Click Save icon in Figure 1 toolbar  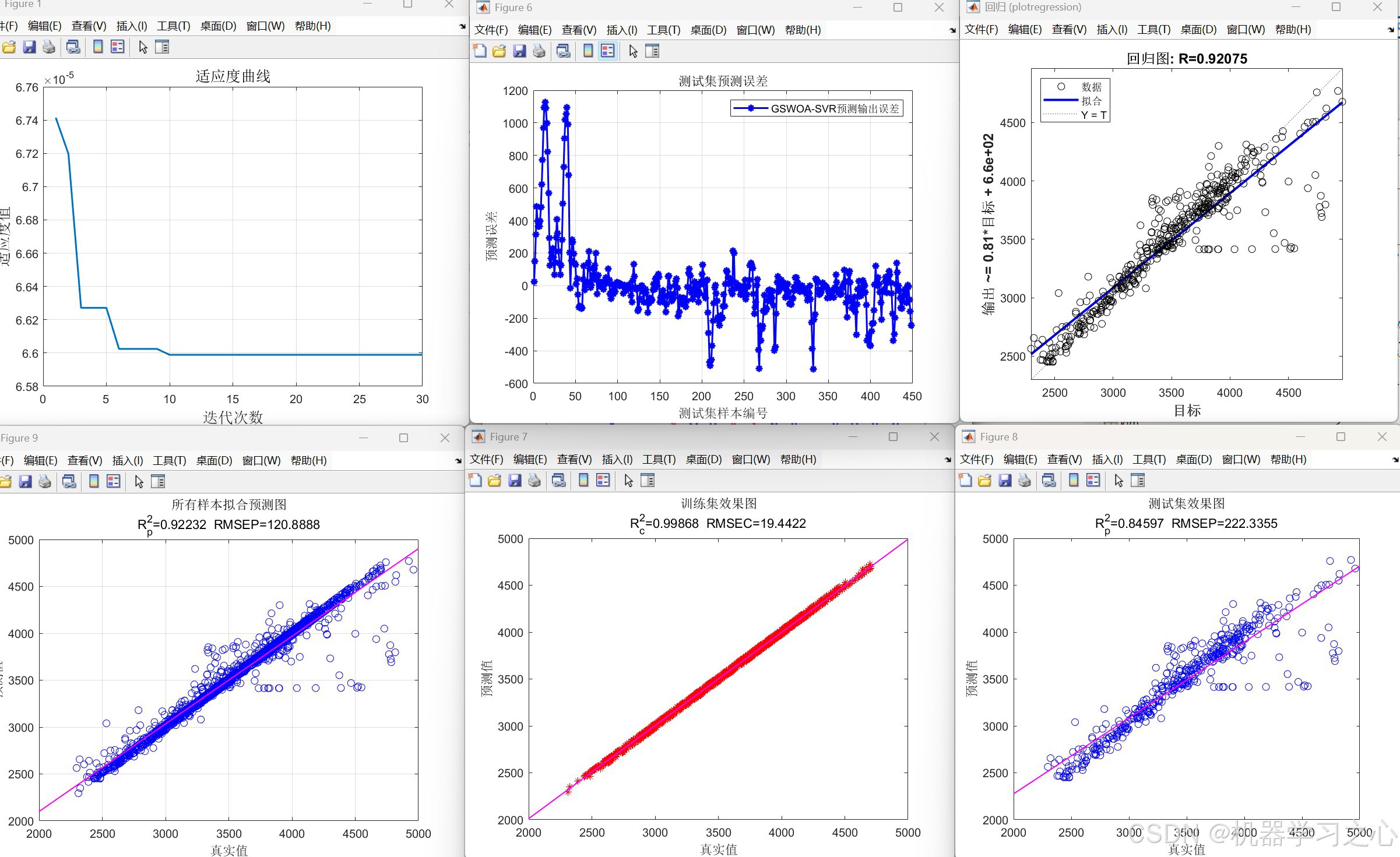(x=29, y=47)
